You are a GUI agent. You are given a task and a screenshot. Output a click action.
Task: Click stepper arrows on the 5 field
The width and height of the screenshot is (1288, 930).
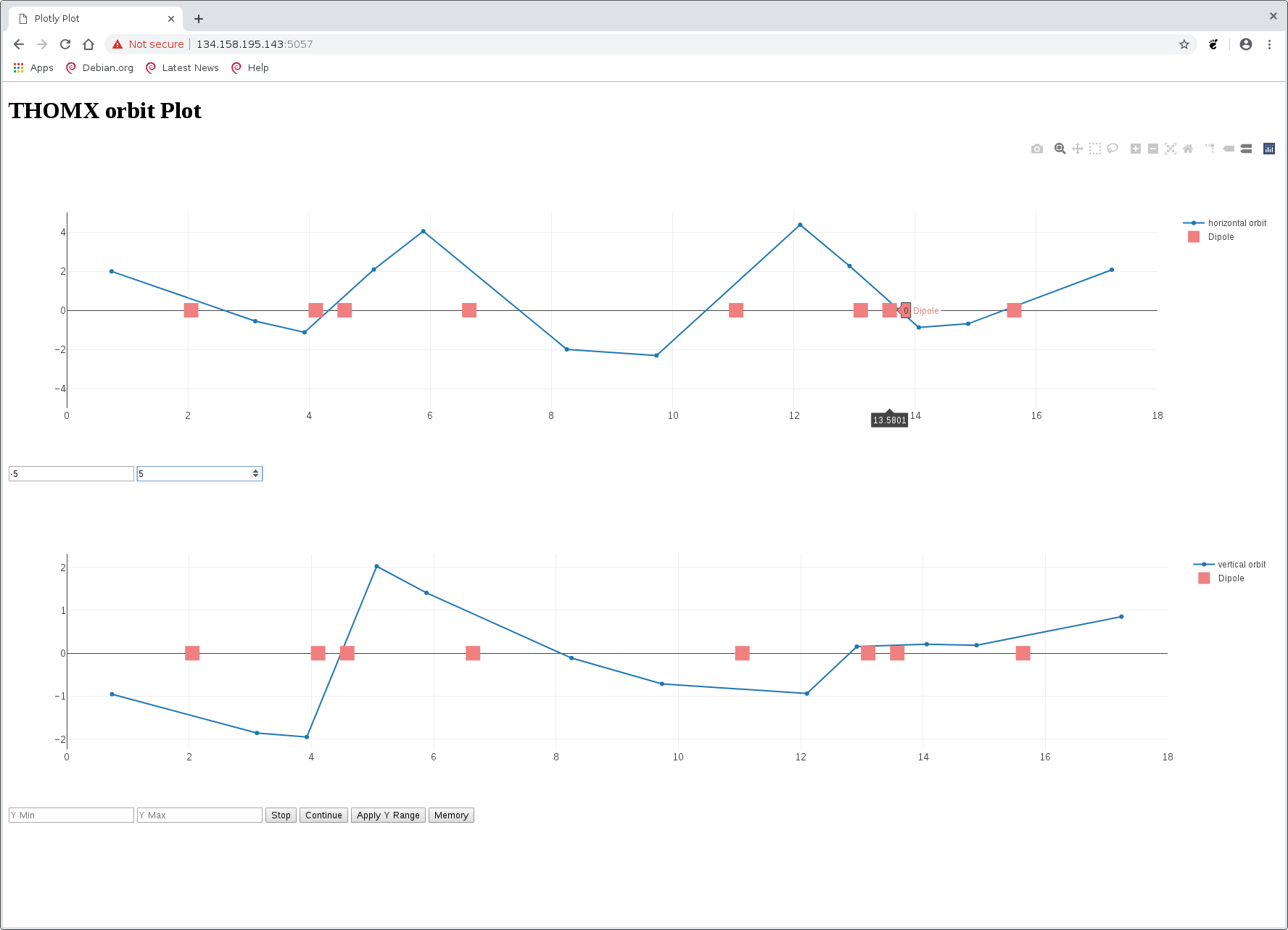point(255,473)
